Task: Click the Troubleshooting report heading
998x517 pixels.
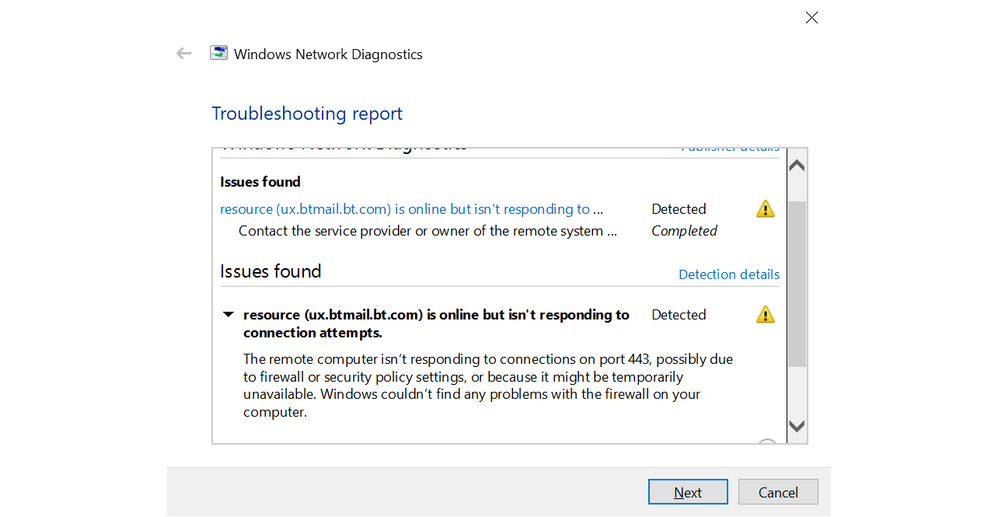Action: click(307, 114)
